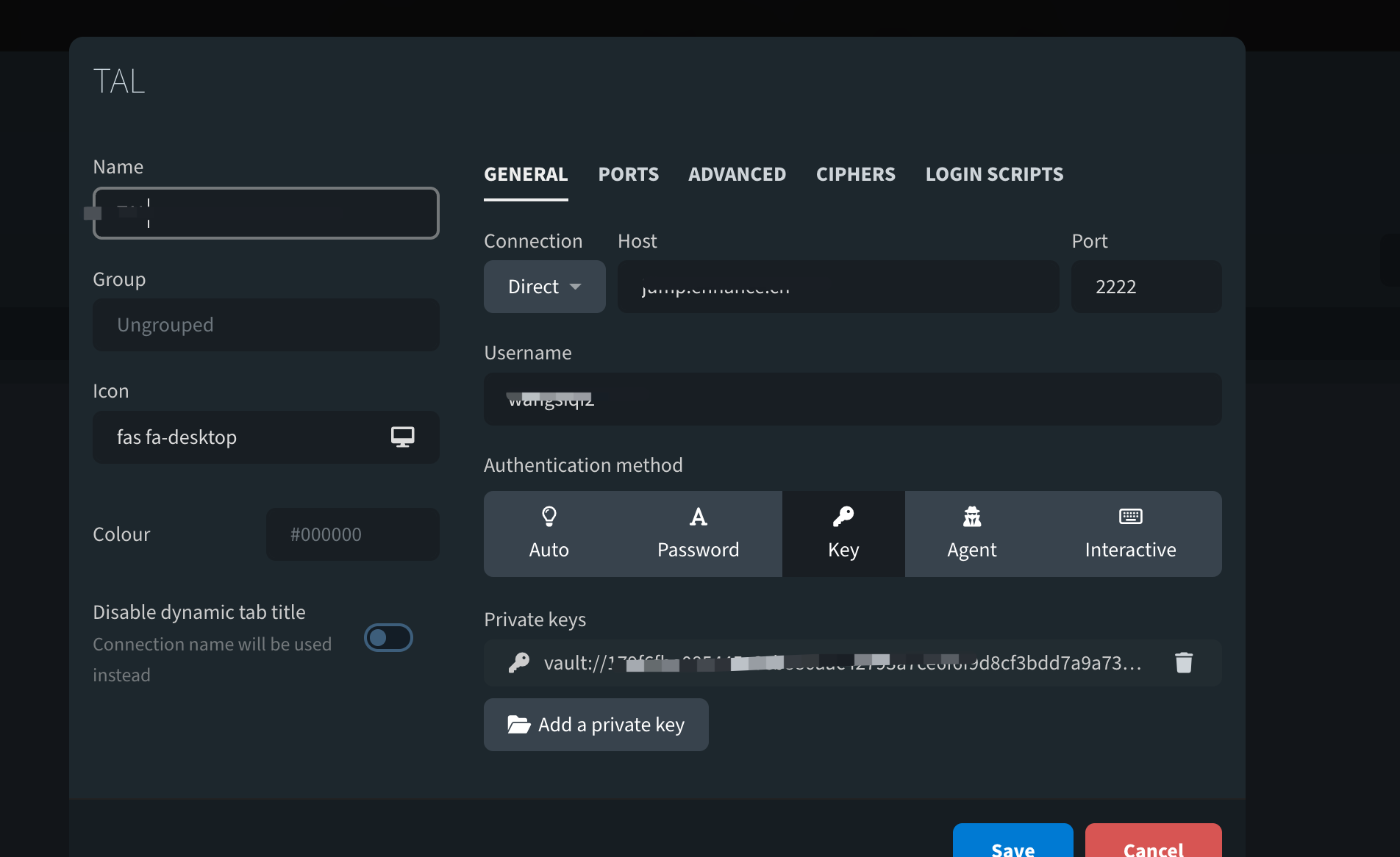Select the Key authentication icon
Image resolution: width=1400 pixels, height=857 pixels.
pos(843,515)
